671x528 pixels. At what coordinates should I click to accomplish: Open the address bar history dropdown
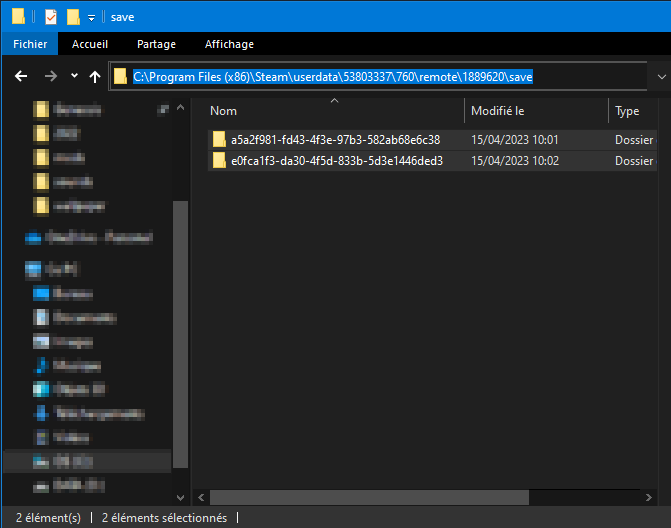(661, 76)
